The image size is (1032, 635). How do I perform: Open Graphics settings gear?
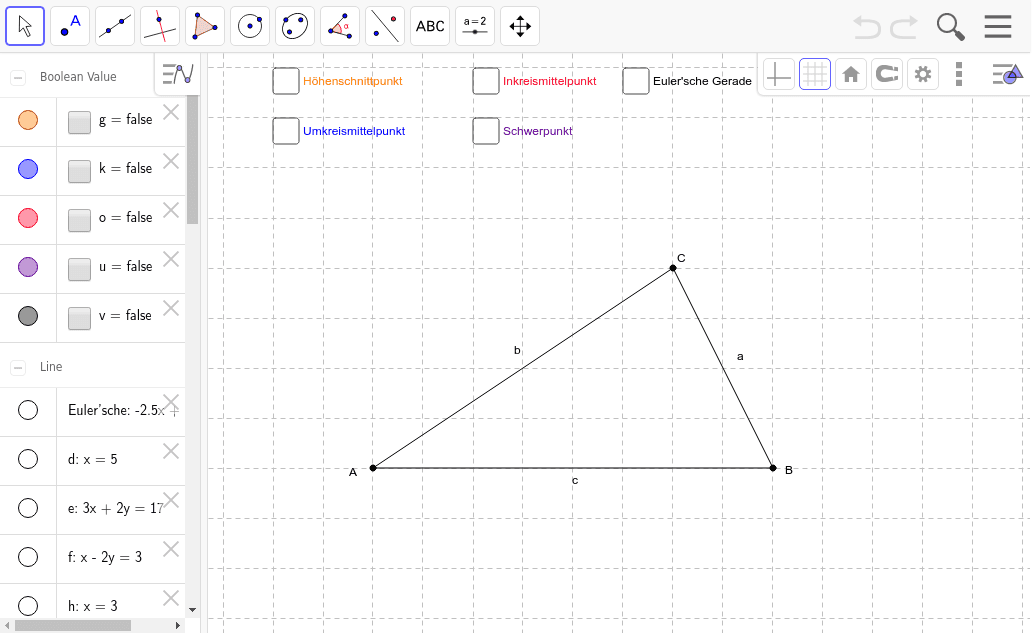pyautogui.click(x=923, y=74)
